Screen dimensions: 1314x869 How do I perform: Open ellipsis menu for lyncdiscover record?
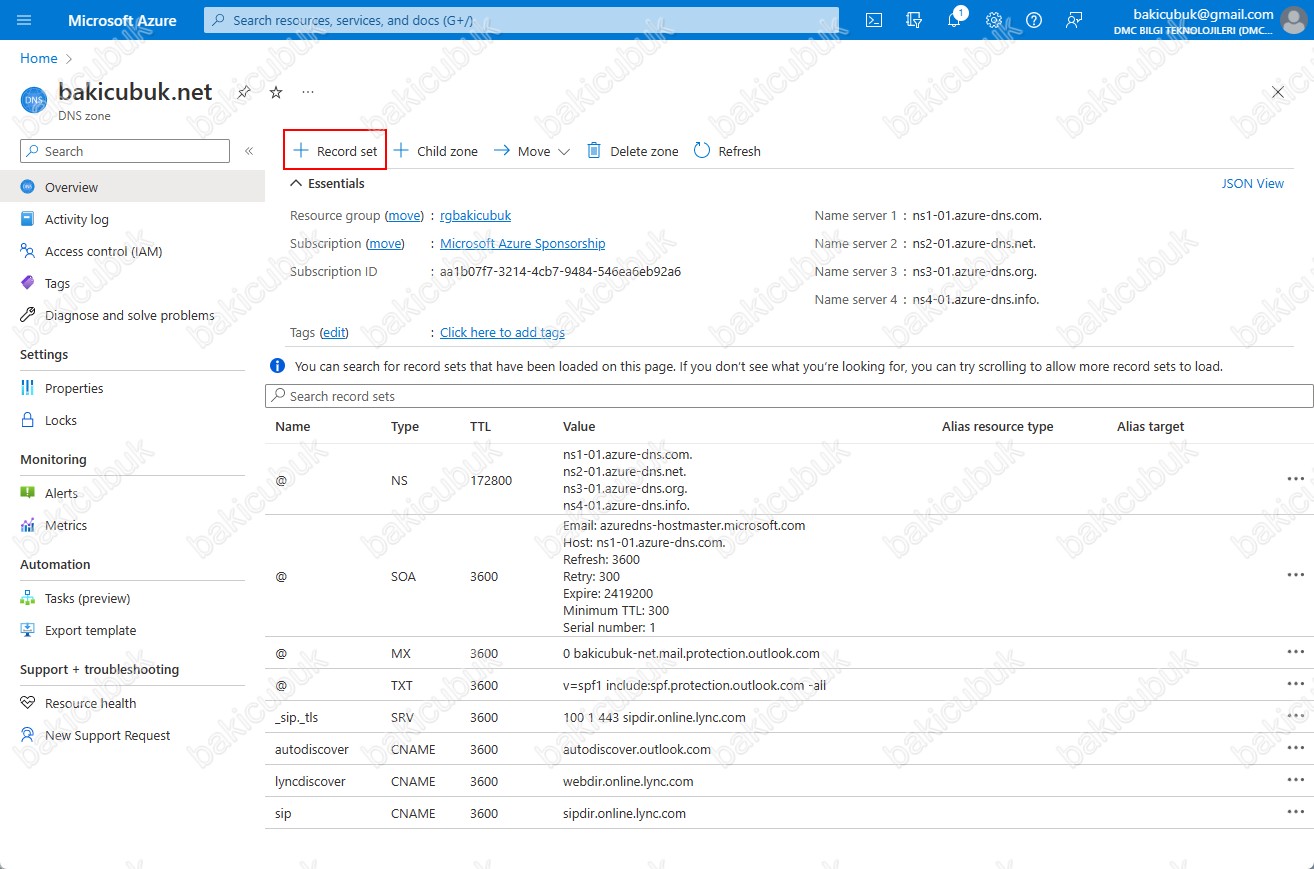coord(1296,780)
